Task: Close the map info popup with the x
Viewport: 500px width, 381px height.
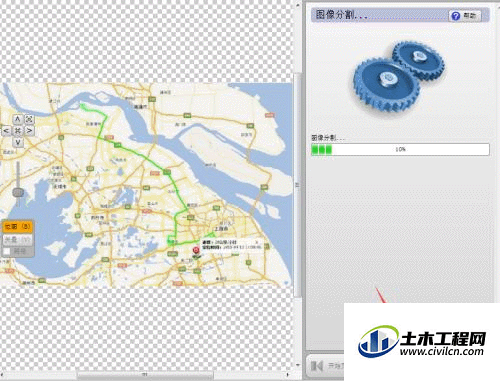Action: click(x=257, y=242)
